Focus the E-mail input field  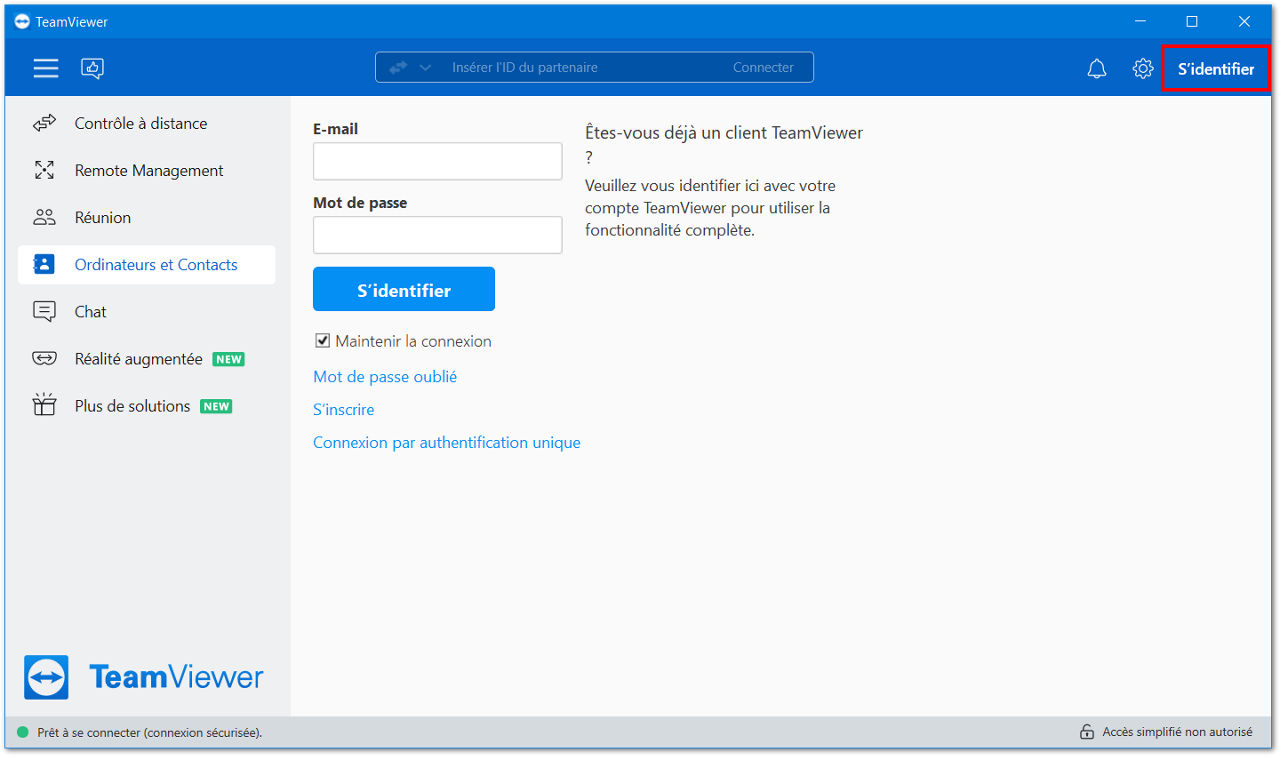438,161
